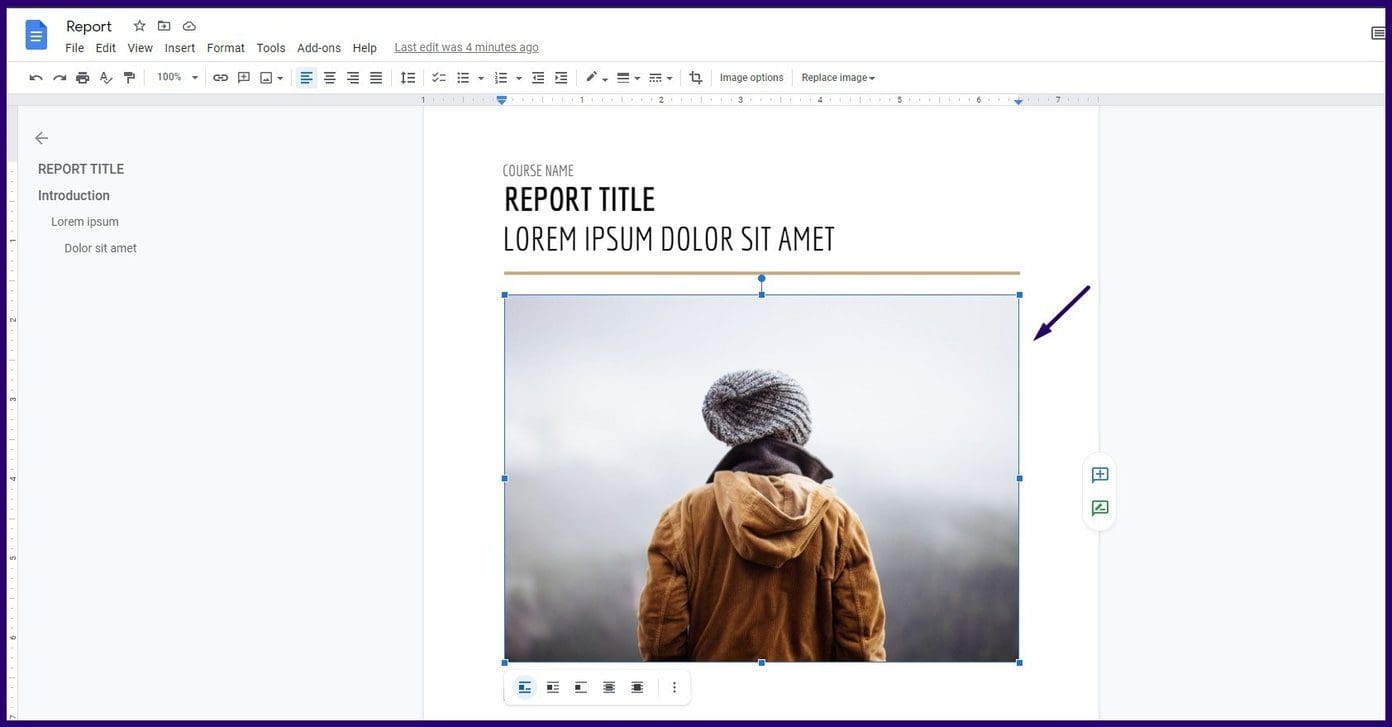Click the Report document title field
Image resolution: width=1392 pixels, height=727 pixels.
(x=89, y=26)
